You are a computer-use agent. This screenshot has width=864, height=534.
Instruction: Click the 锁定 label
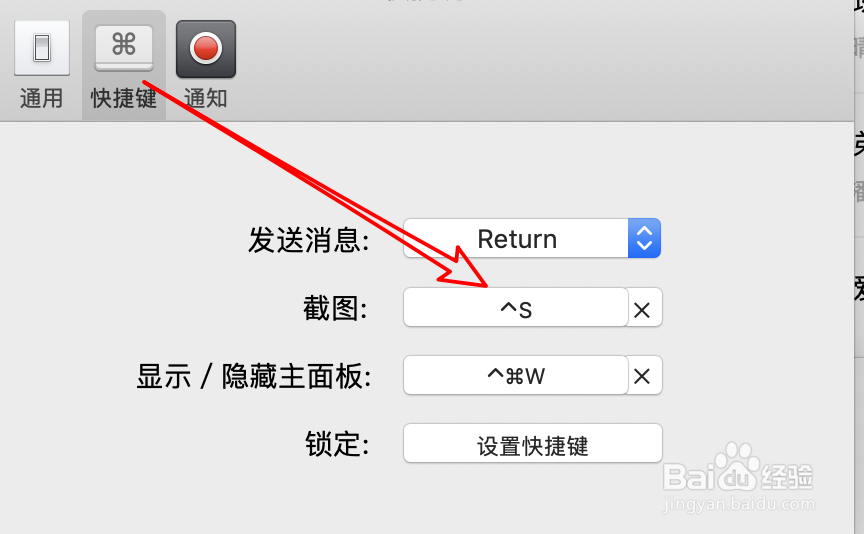click(337, 444)
